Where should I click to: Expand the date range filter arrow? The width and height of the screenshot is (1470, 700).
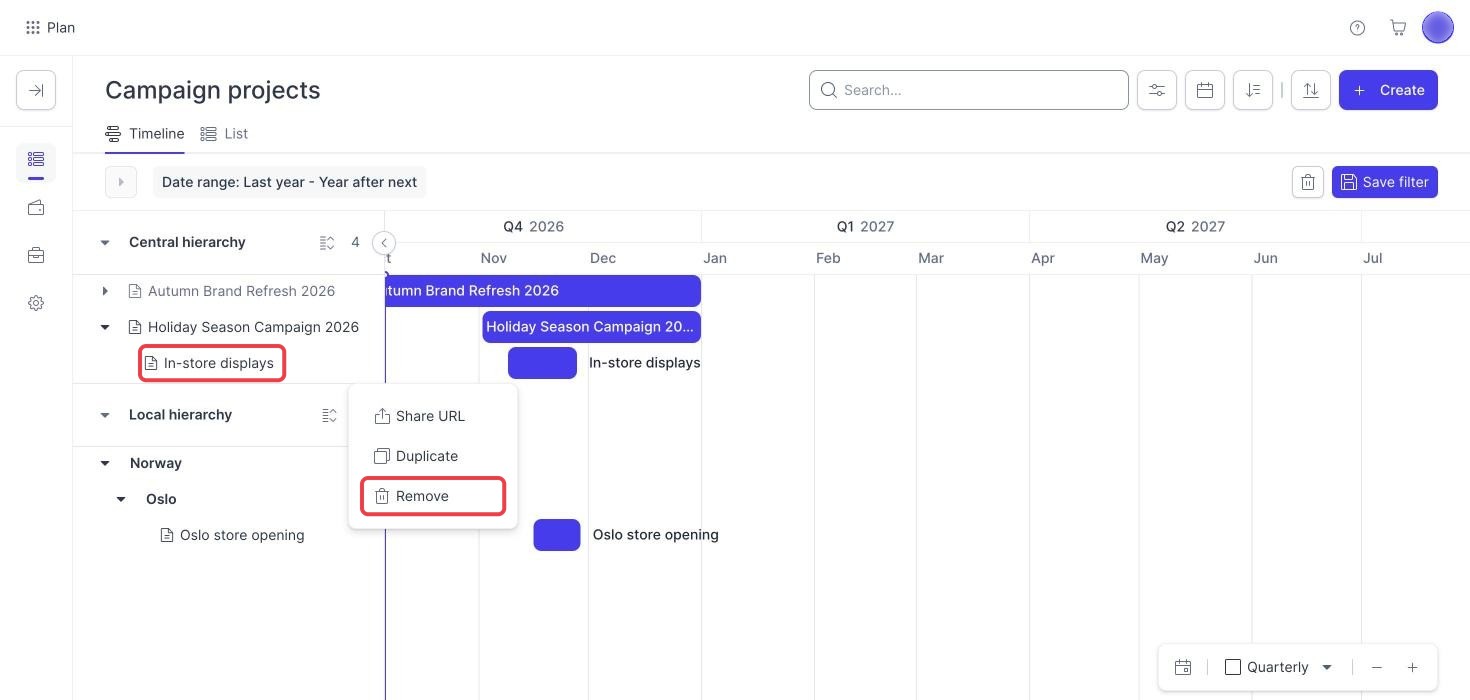pyautogui.click(x=121, y=182)
